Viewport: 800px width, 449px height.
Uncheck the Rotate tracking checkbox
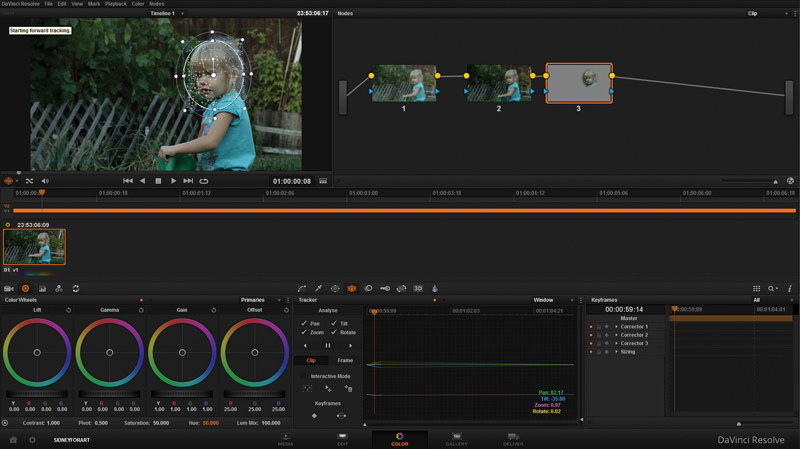(334, 332)
